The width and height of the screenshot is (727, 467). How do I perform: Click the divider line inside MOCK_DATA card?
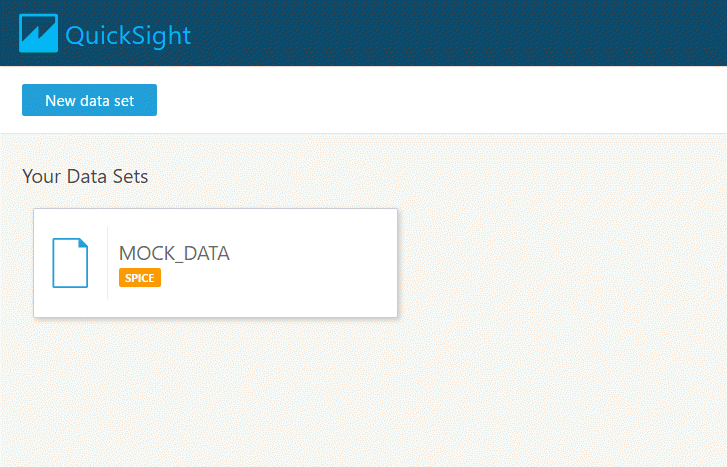[108, 263]
